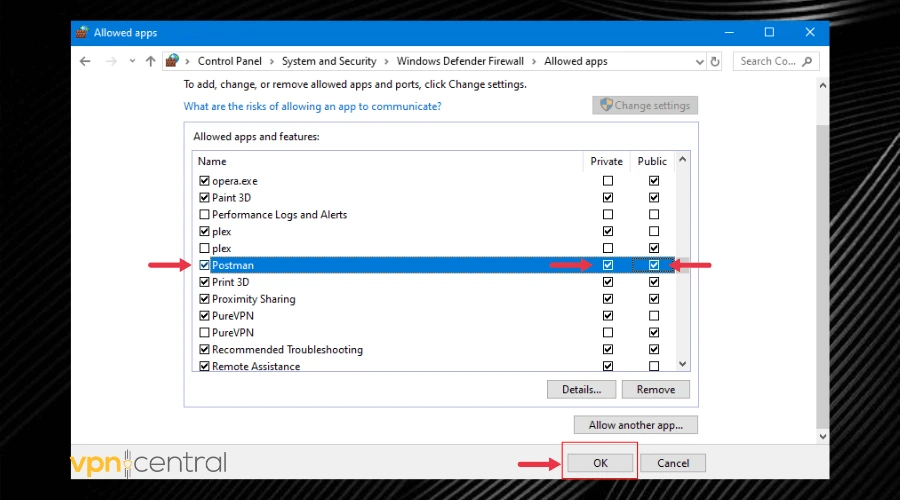
Task: Open Windows Defender Firewall breadcrumb
Action: tap(460, 61)
